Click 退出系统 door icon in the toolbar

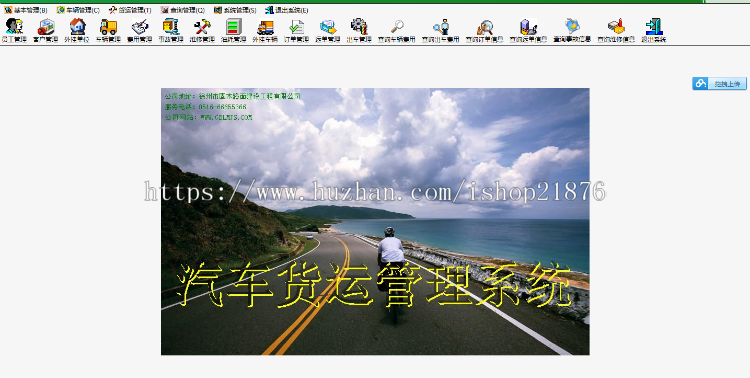click(654, 31)
